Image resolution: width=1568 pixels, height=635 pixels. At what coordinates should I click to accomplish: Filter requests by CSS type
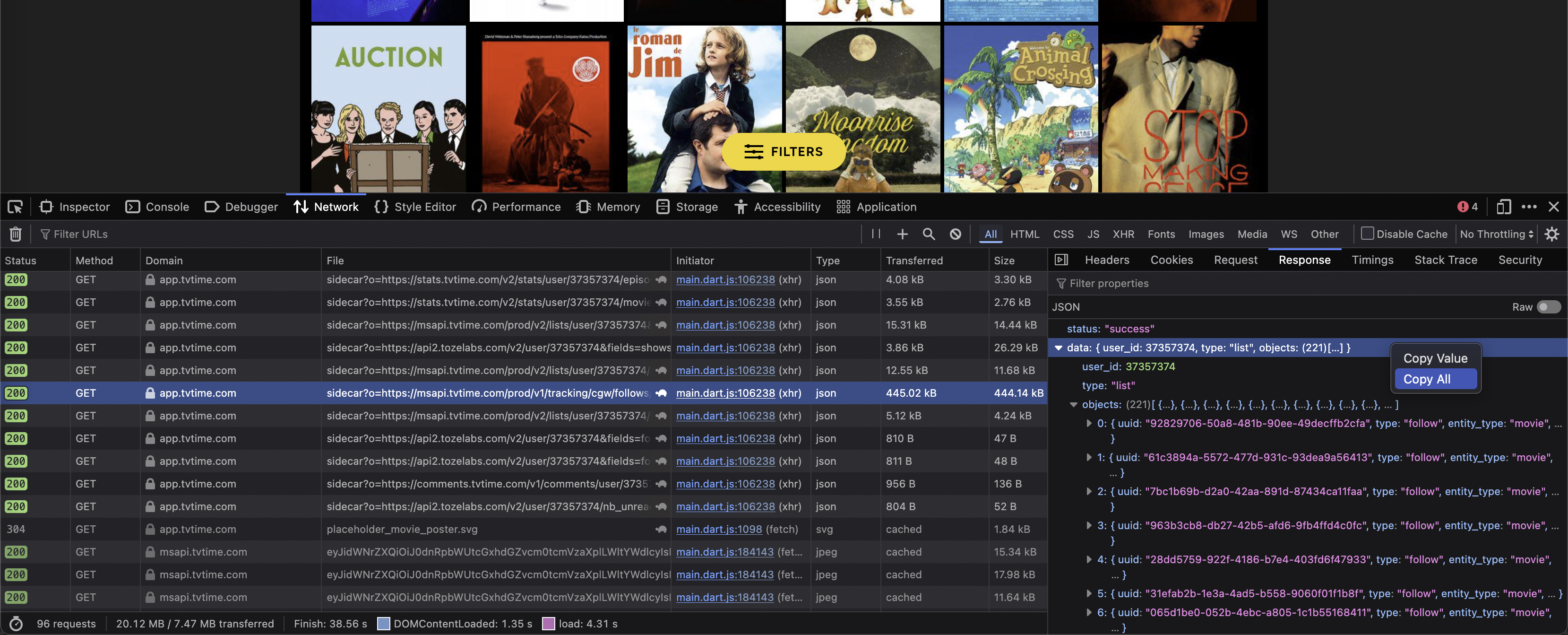[x=1063, y=234]
